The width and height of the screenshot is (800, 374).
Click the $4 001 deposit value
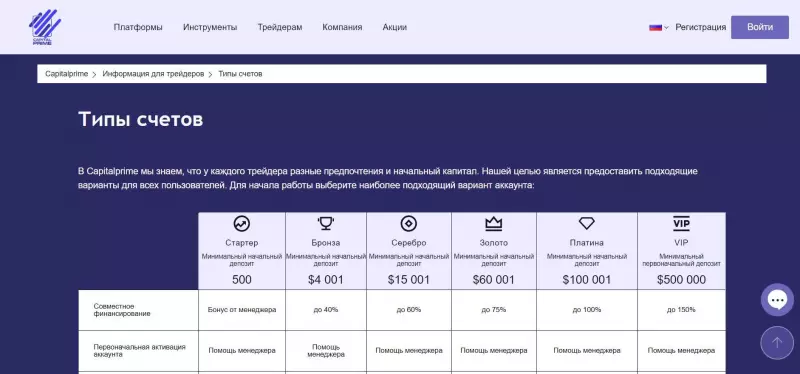(326, 280)
